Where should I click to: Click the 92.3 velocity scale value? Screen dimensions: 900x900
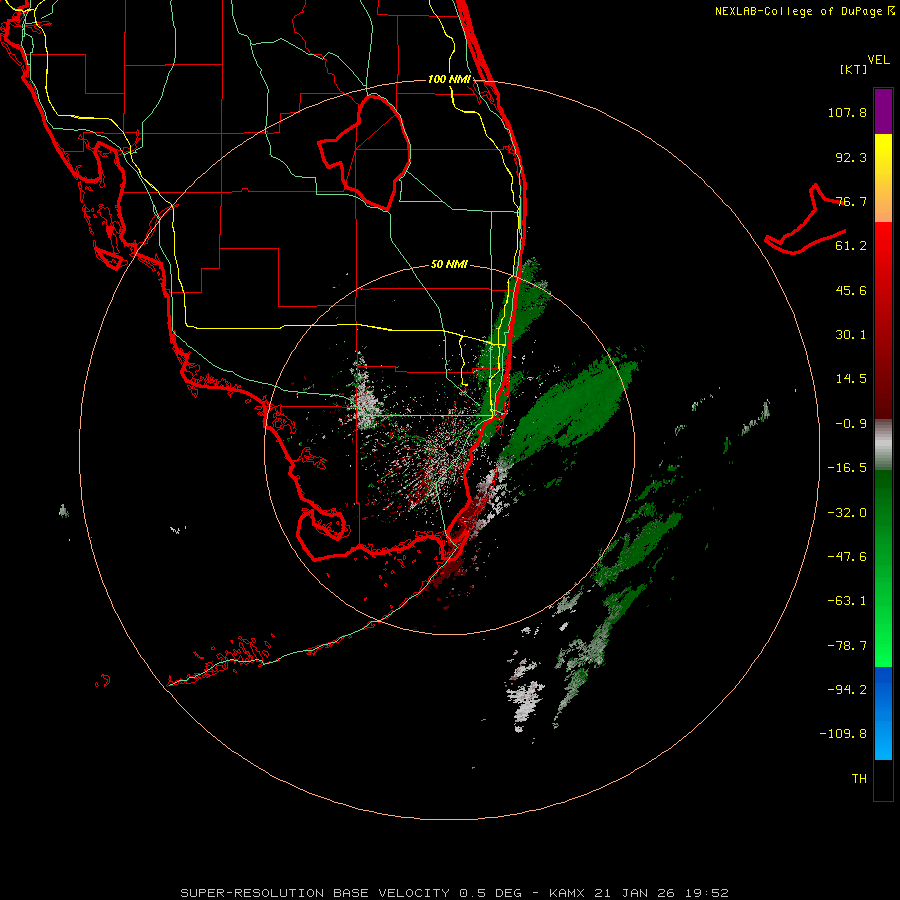pyautogui.click(x=851, y=157)
